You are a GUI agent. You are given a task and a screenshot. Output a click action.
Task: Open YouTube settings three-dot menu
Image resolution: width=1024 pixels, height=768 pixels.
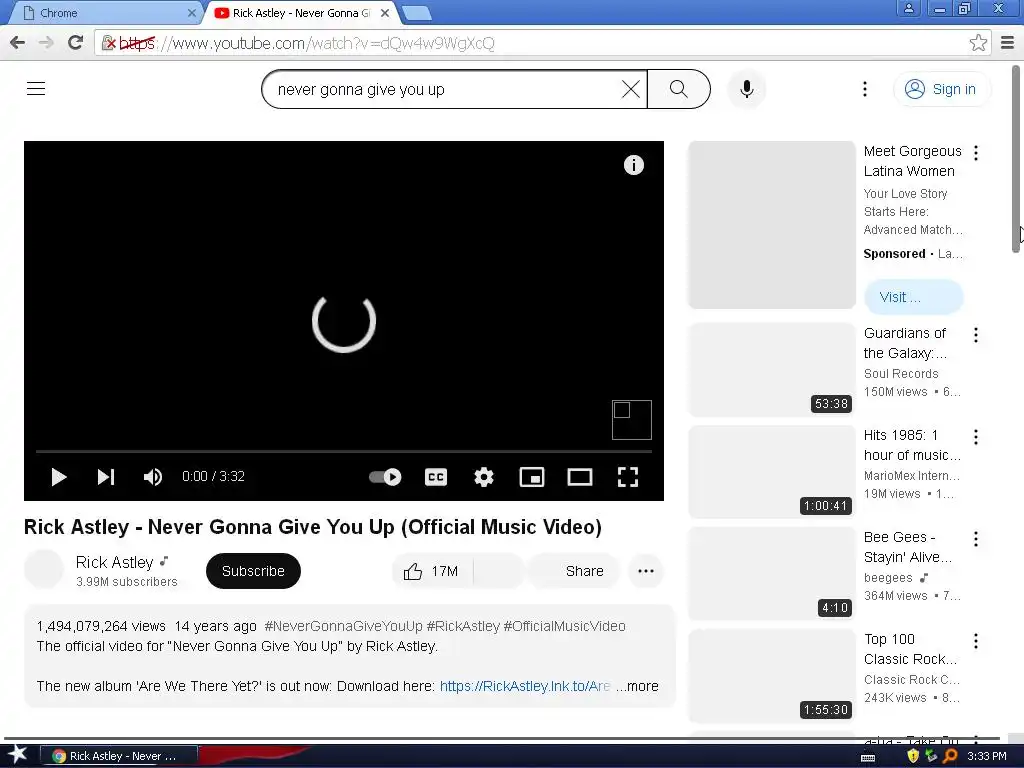click(865, 89)
